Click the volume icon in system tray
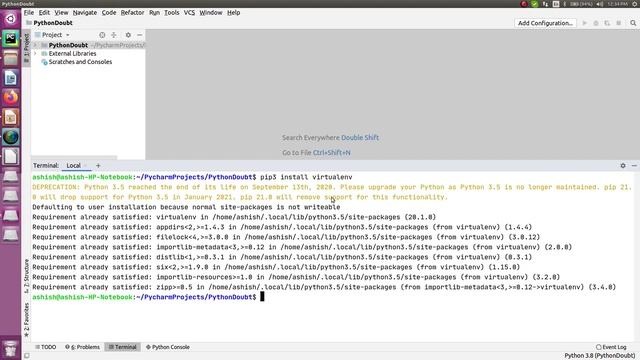 [x=600, y=4]
